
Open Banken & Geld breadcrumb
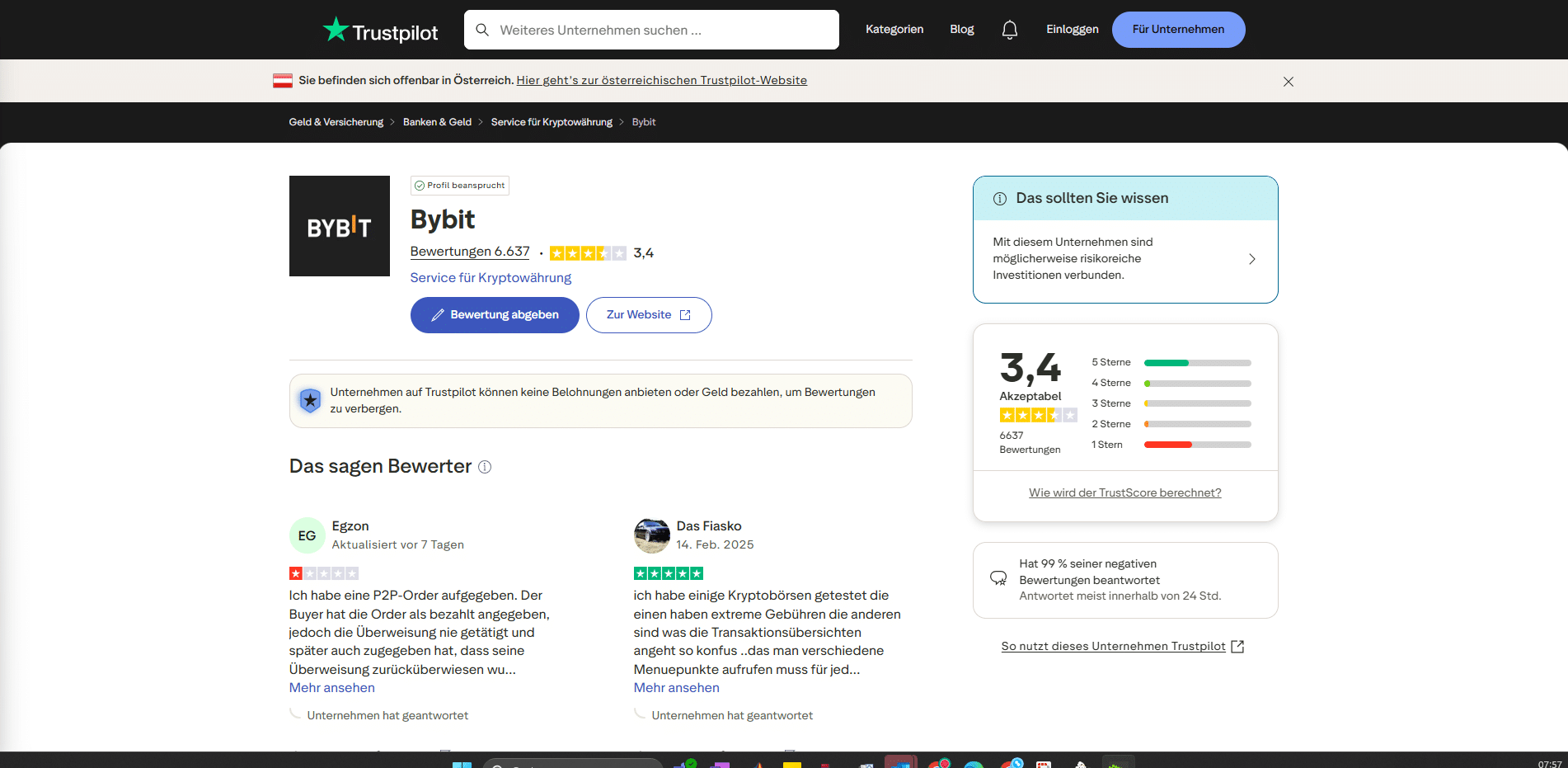click(437, 122)
